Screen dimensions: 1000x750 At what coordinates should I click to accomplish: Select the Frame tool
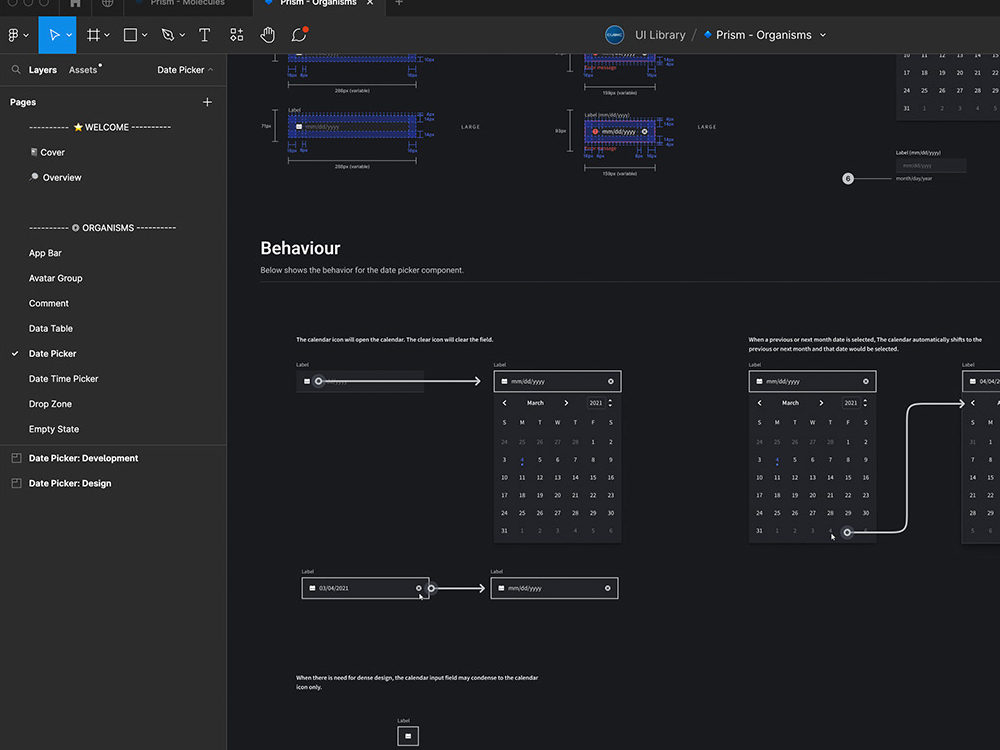pos(93,35)
